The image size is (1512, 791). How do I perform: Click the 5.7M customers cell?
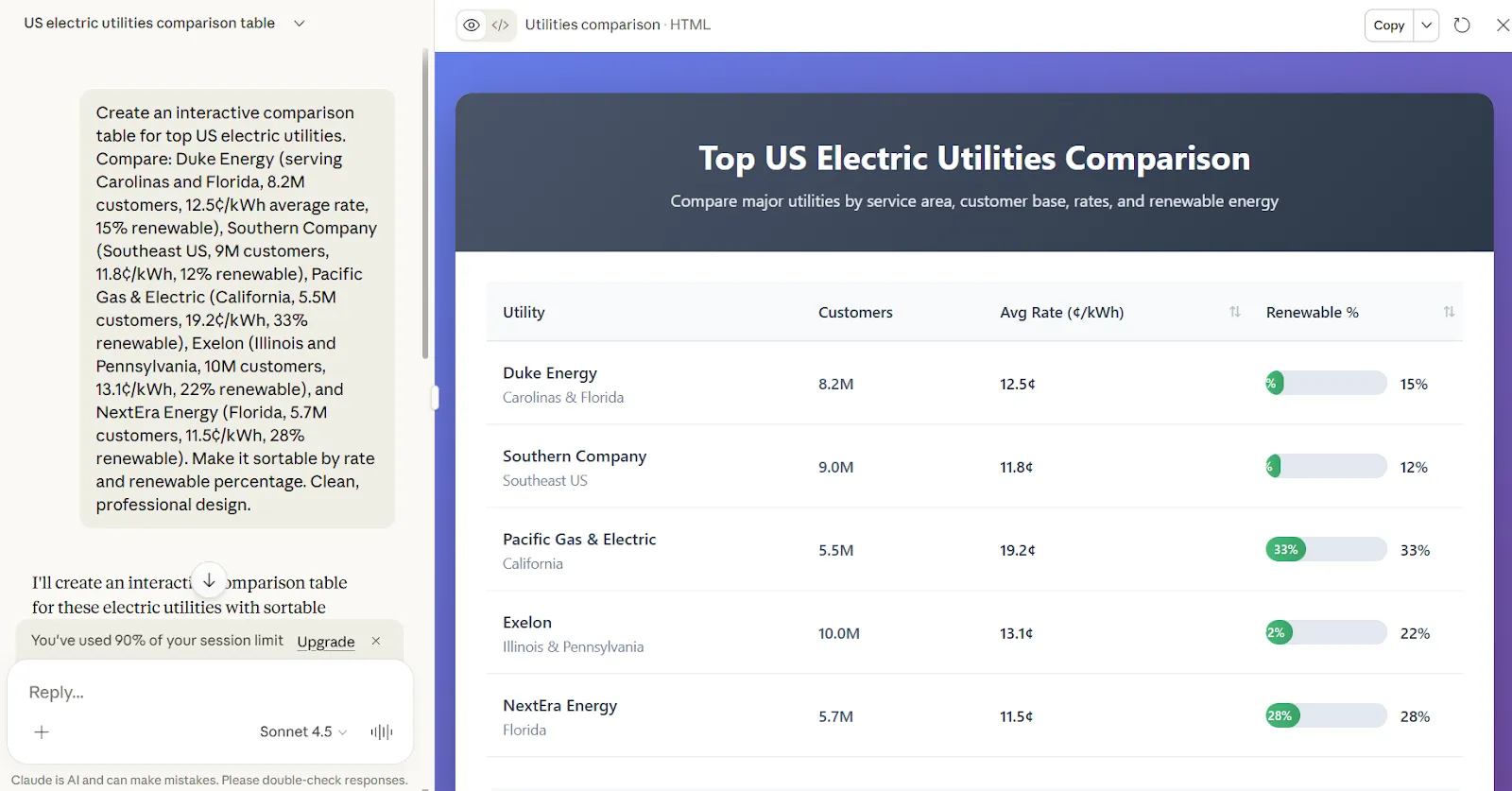[836, 717]
